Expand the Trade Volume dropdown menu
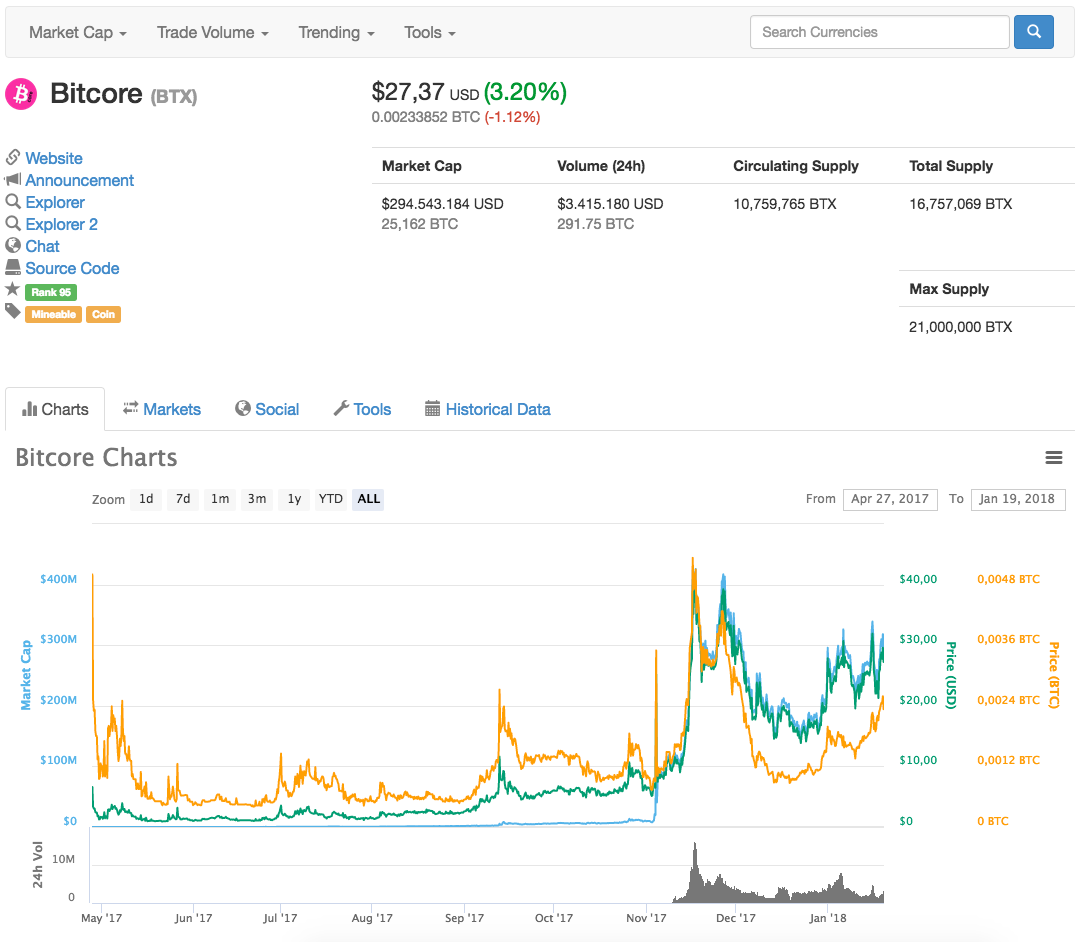Image resolution: width=1087 pixels, height=942 pixels. click(x=212, y=33)
